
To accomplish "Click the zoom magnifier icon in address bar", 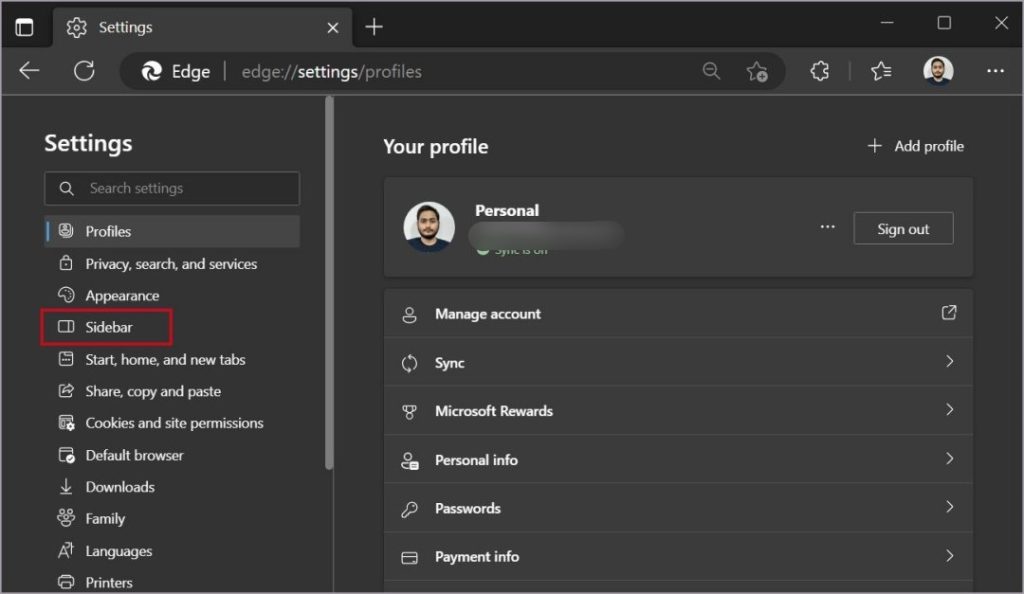I will tap(711, 70).
